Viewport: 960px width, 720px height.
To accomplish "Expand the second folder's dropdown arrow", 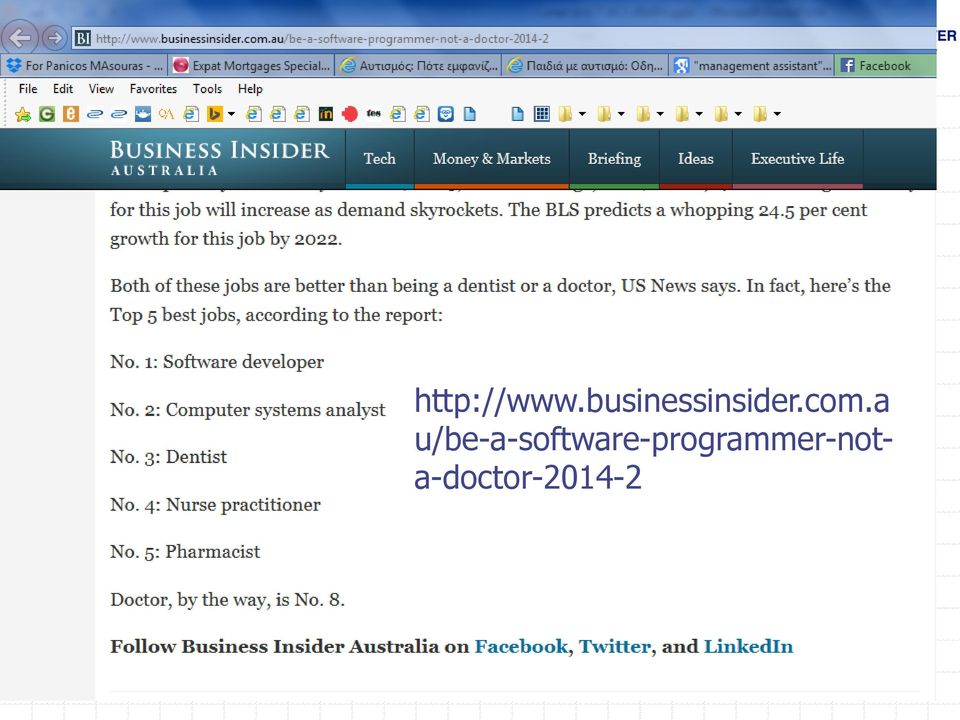I will (x=621, y=114).
